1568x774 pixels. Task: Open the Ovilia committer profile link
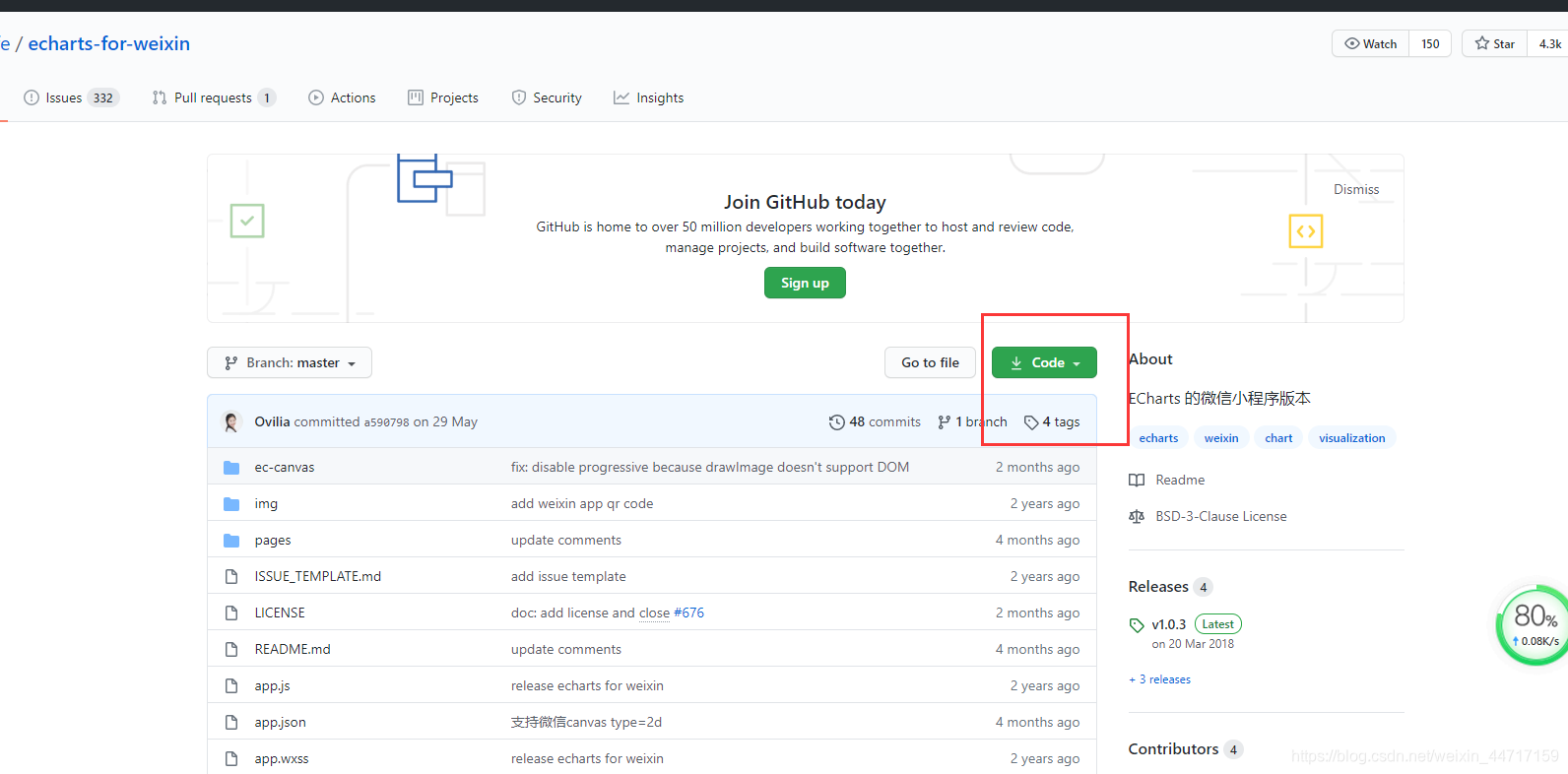(272, 421)
